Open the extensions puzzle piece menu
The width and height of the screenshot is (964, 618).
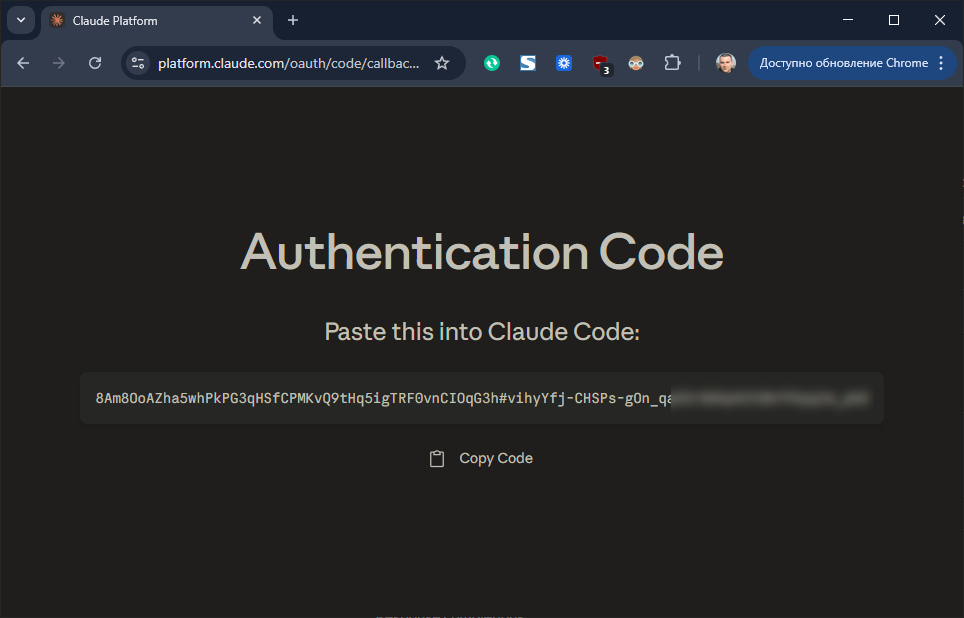coord(672,62)
